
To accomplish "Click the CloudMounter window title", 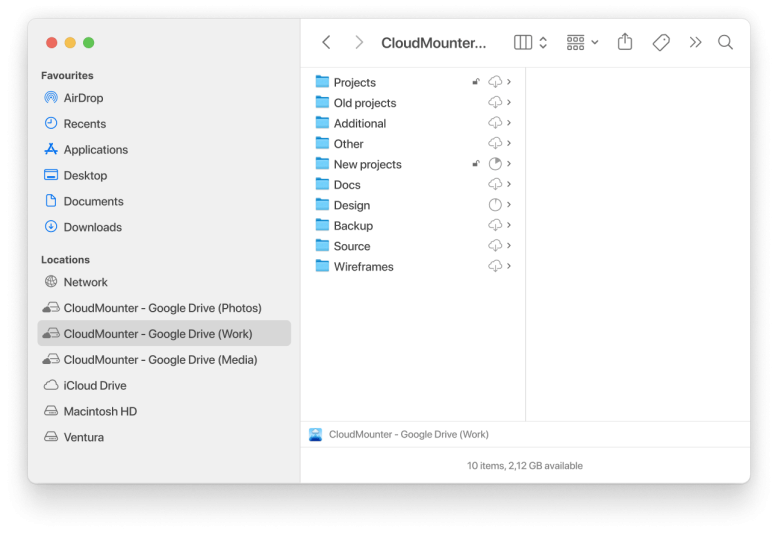I will (x=434, y=43).
